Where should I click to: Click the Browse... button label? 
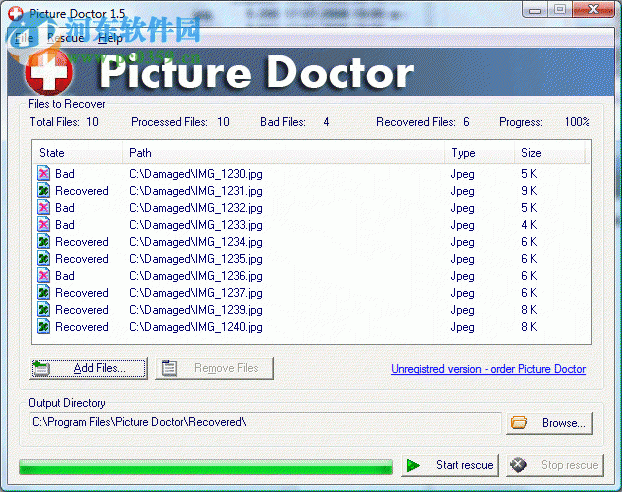click(x=564, y=423)
